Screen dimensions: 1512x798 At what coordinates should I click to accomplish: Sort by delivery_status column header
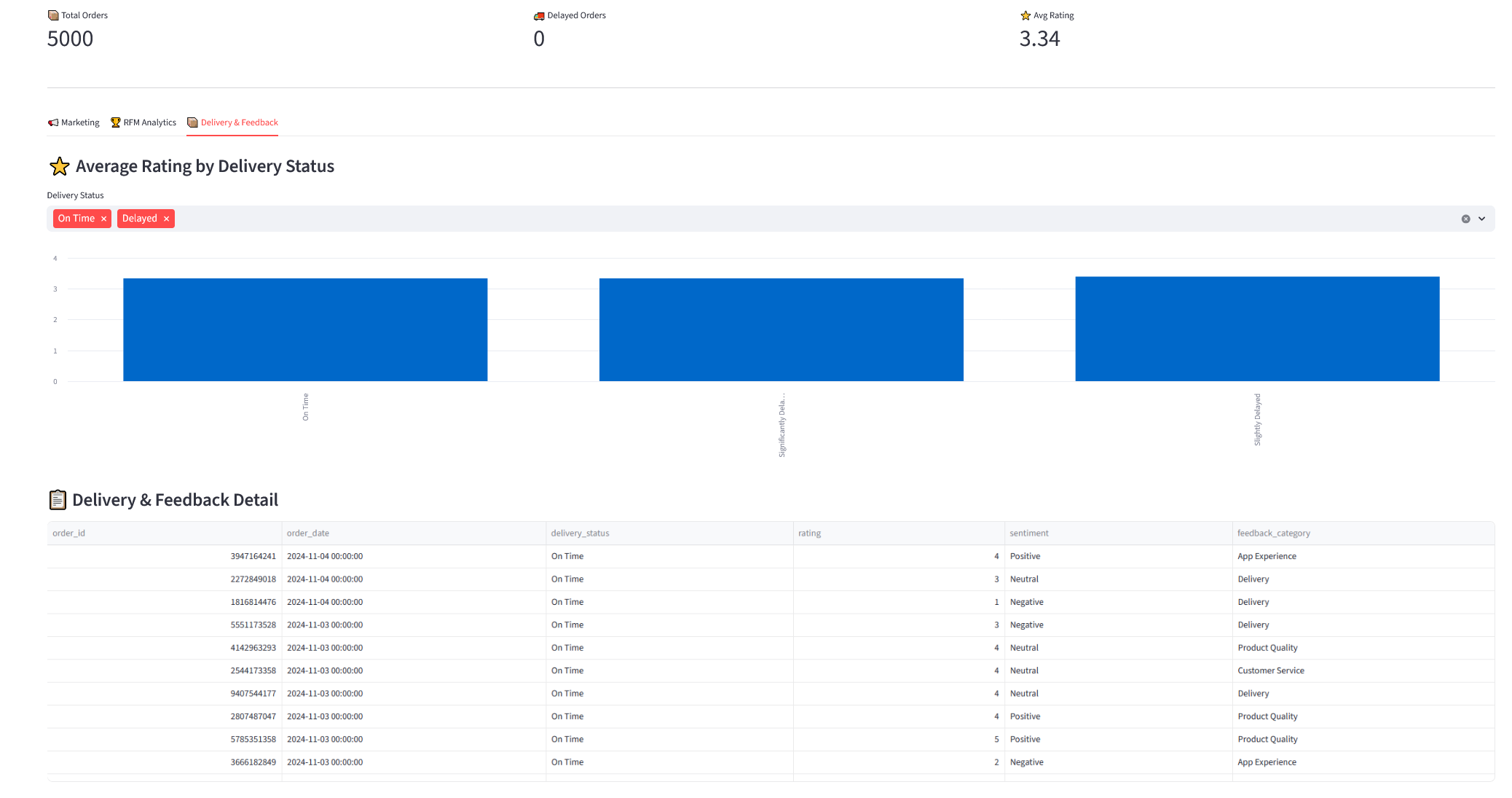[580, 533]
